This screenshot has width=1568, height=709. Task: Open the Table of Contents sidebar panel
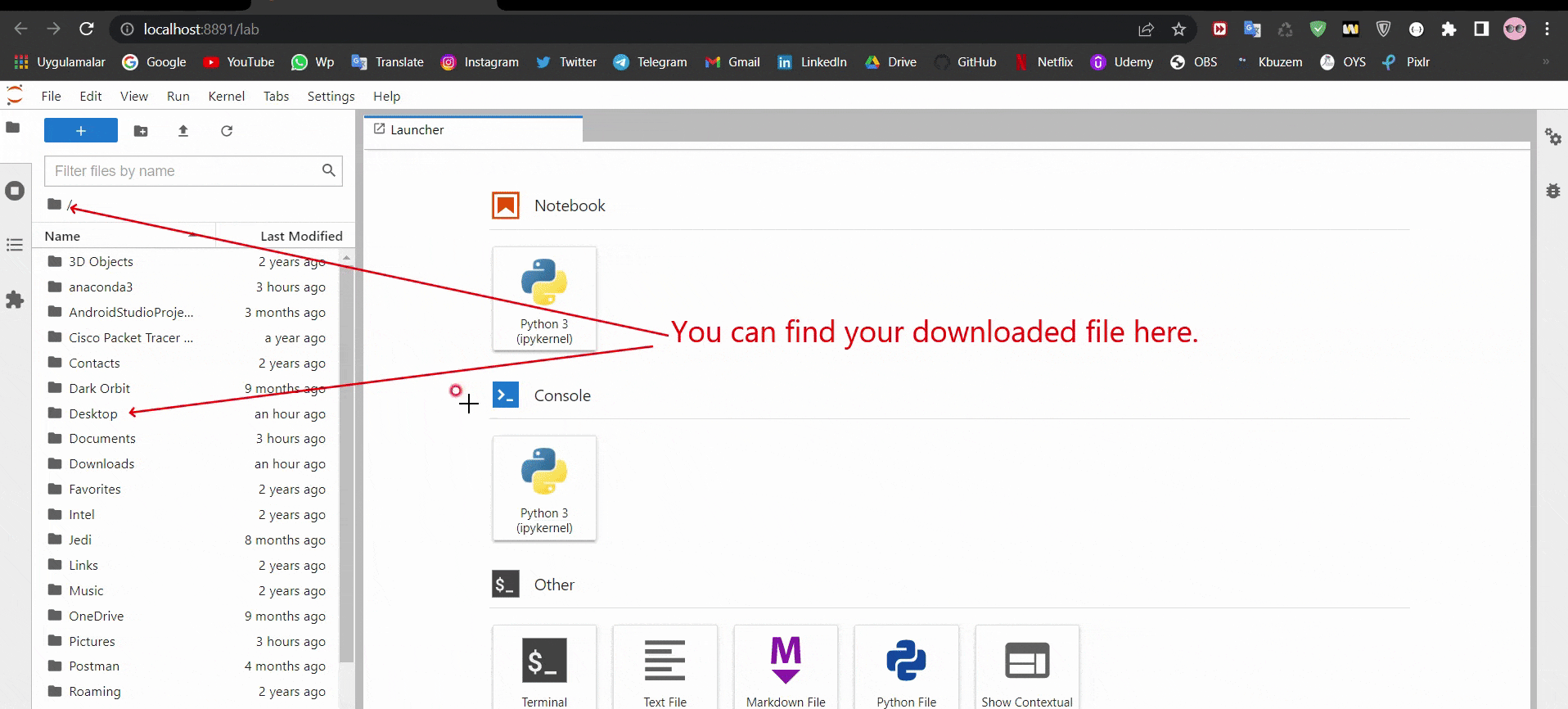click(15, 245)
